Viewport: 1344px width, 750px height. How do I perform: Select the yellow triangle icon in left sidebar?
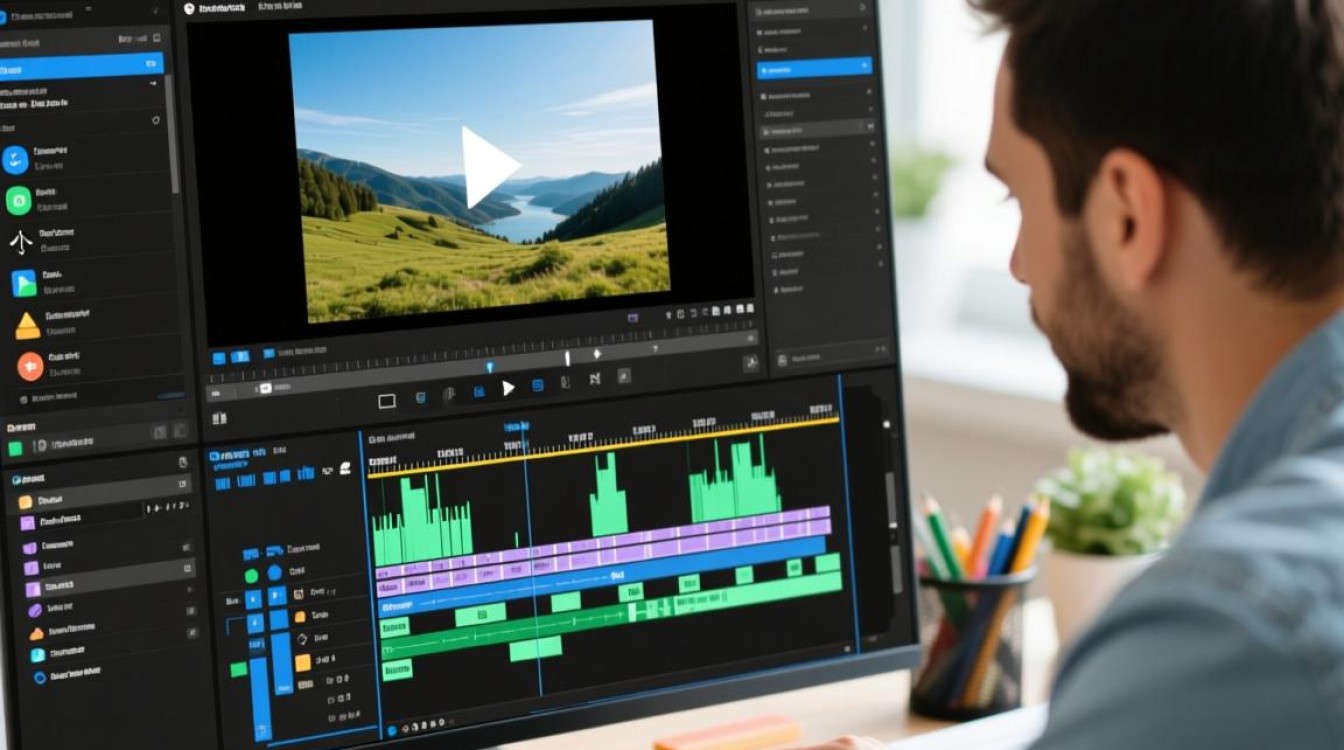pyautogui.click(x=27, y=325)
